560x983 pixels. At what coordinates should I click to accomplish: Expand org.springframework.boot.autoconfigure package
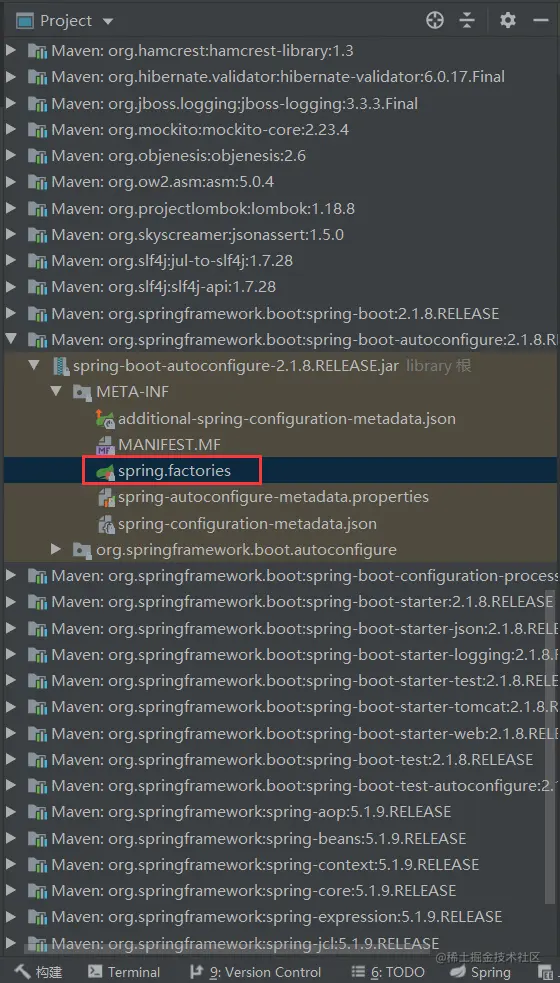coord(56,550)
